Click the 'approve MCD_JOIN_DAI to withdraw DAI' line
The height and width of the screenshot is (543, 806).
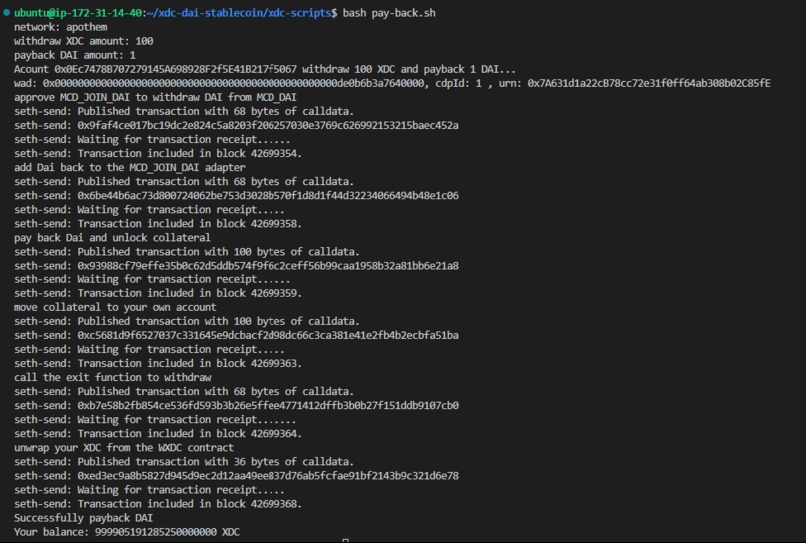point(155,97)
